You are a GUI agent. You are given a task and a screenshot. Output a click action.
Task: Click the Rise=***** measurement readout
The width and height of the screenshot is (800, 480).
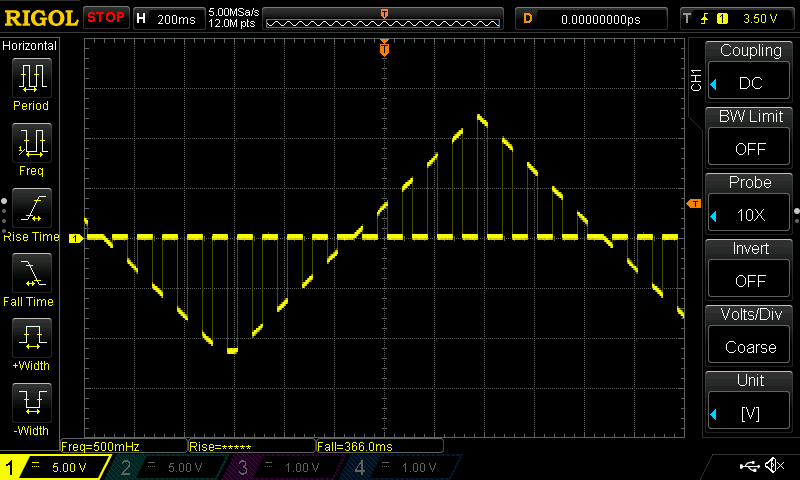(x=252, y=446)
